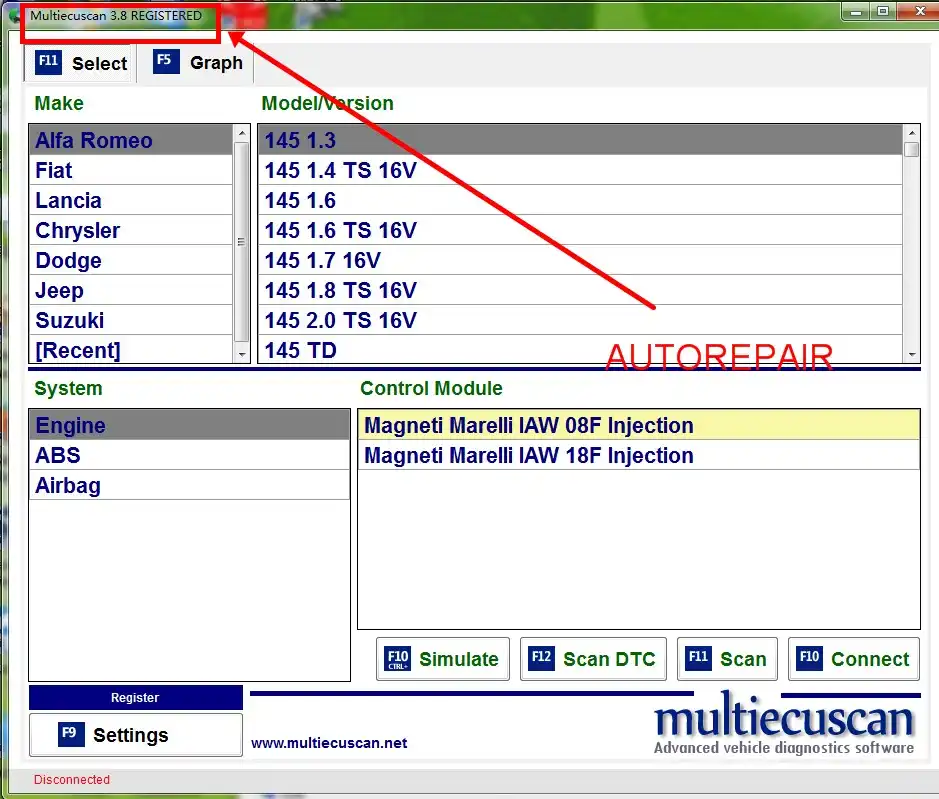Click Model/Version list scroll up arrow
The image size is (939, 799).
point(911,133)
